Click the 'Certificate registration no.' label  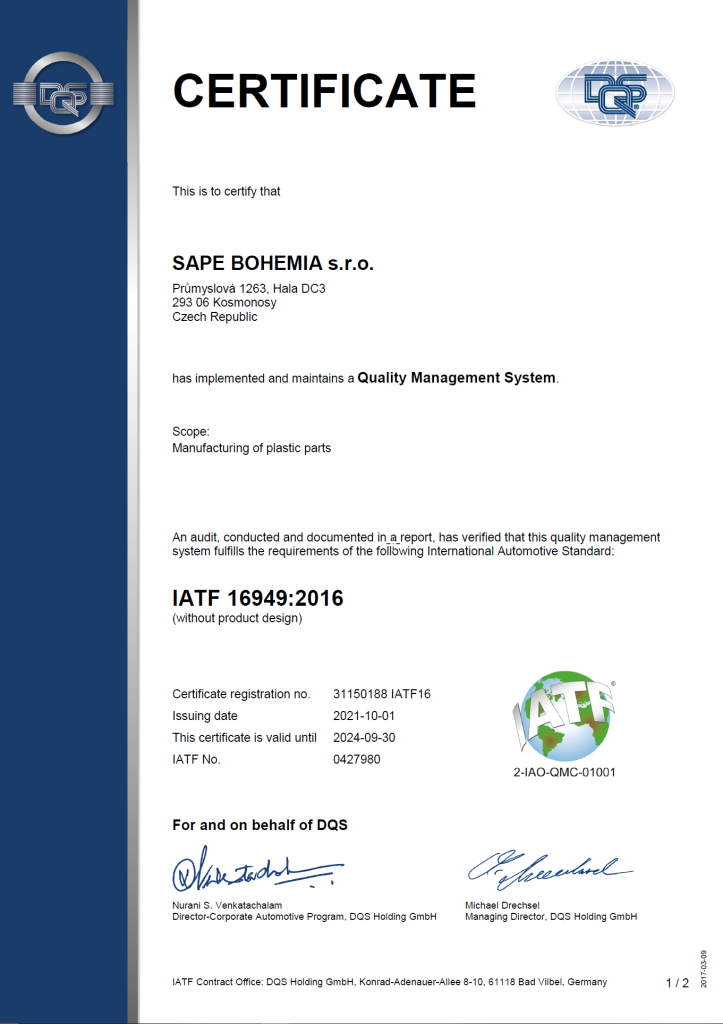241,694
